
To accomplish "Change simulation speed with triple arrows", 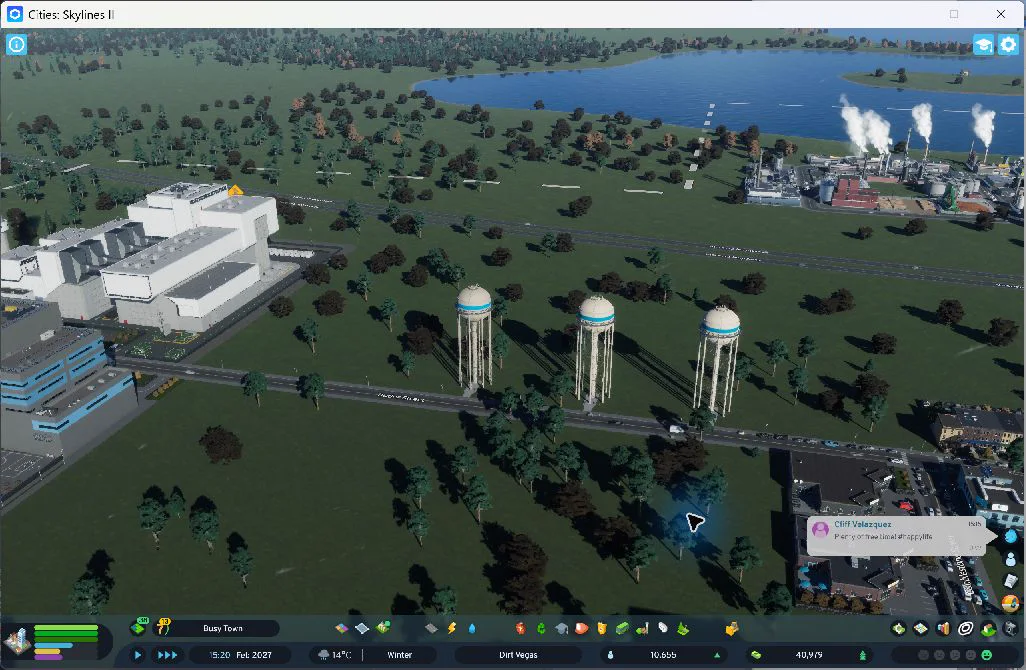I will [x=167, y=654].
